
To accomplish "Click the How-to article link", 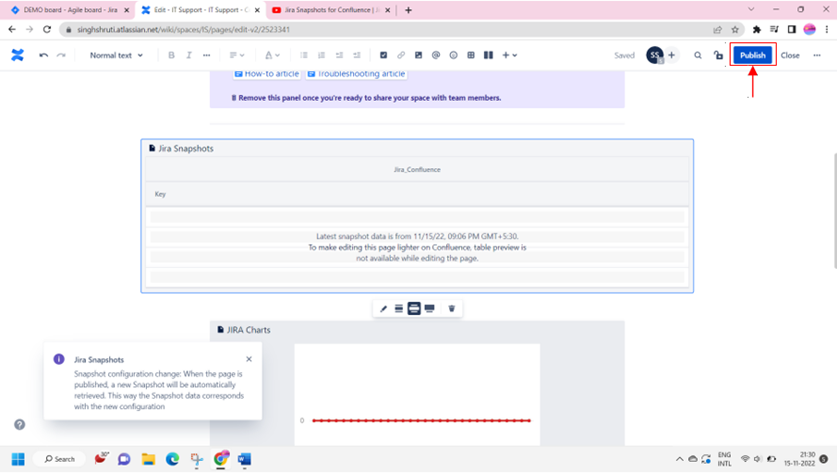I will coord(266,74).
